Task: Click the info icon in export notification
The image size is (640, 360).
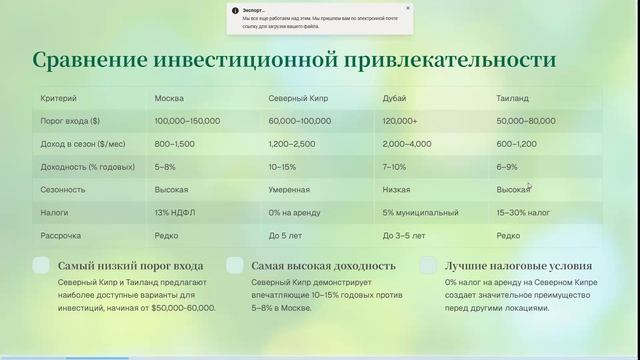Action: click(235, 11)
